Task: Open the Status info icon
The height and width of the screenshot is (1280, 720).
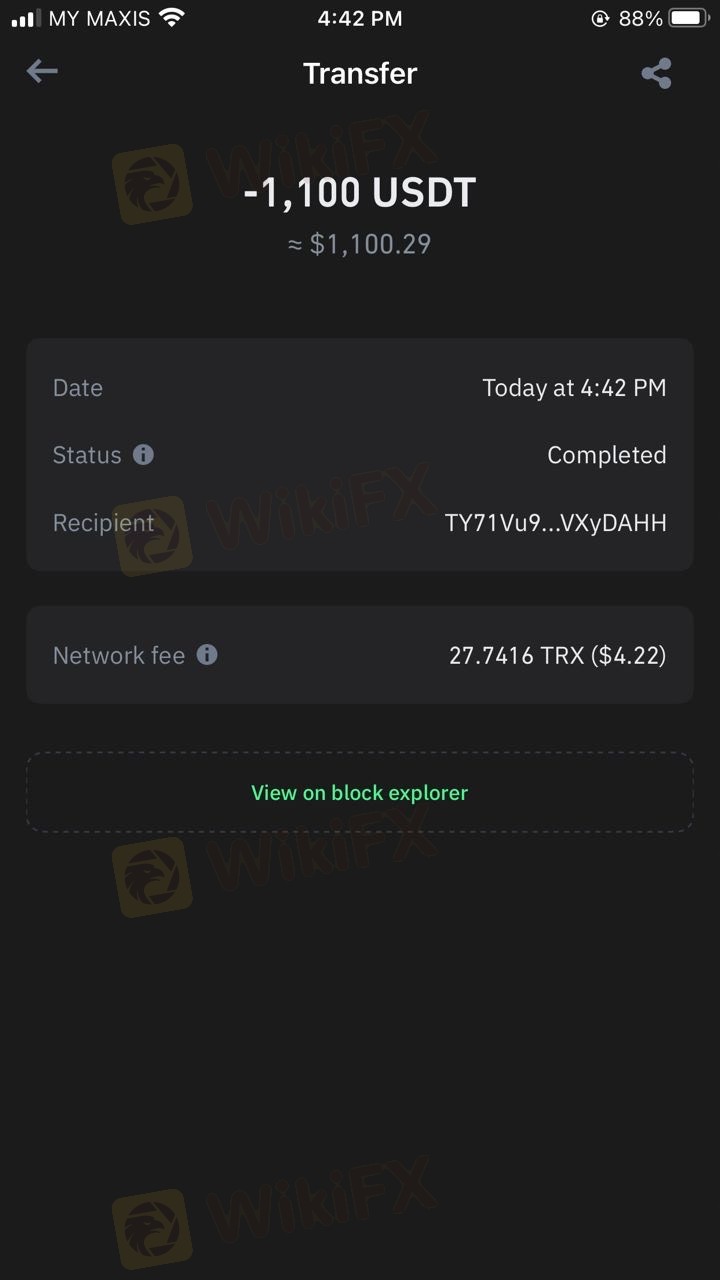Action: coord(144,455)
